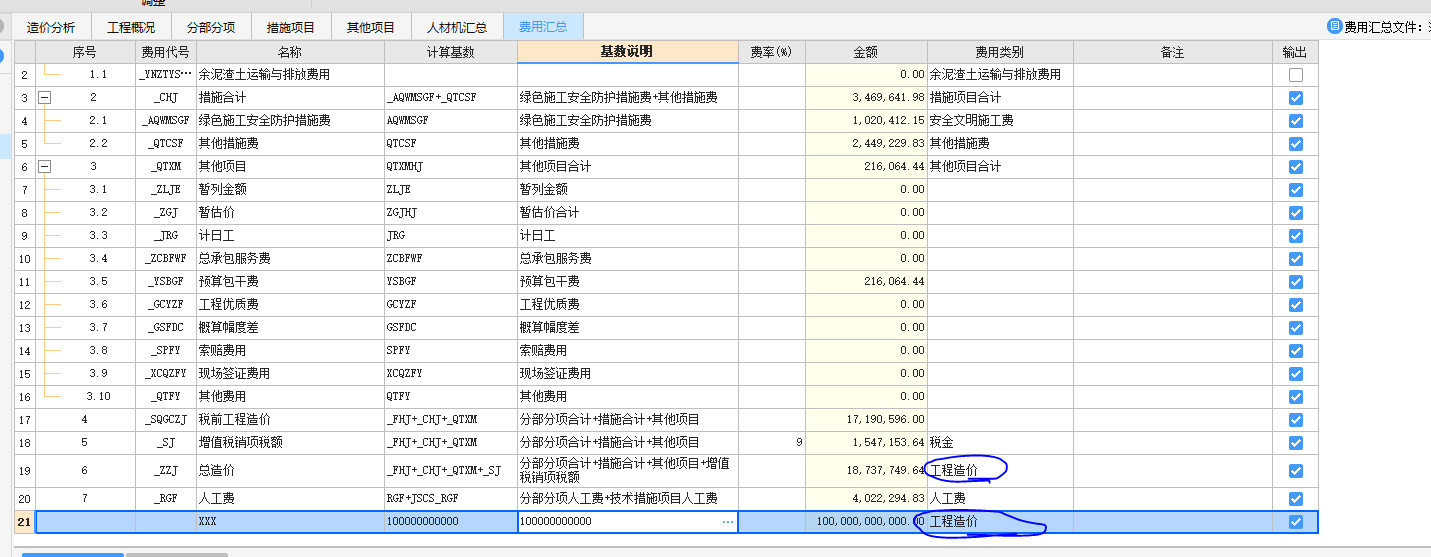Select the 措施项目 tab
The height and width of the screenshot is (557, 1431).
291,27
